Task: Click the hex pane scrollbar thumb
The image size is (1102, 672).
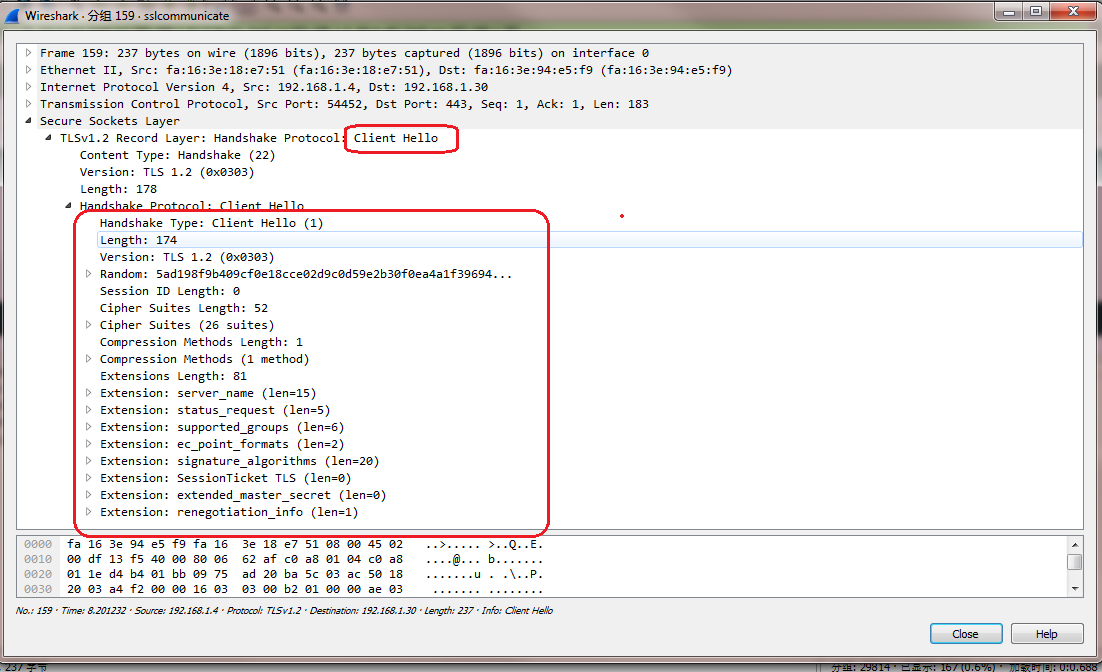Action: [1074, 562]
